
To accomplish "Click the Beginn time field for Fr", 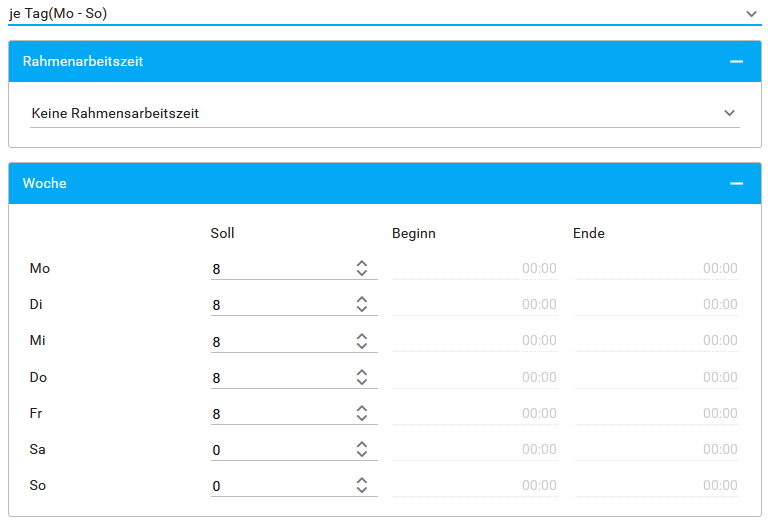I will [x=475, y=413].
